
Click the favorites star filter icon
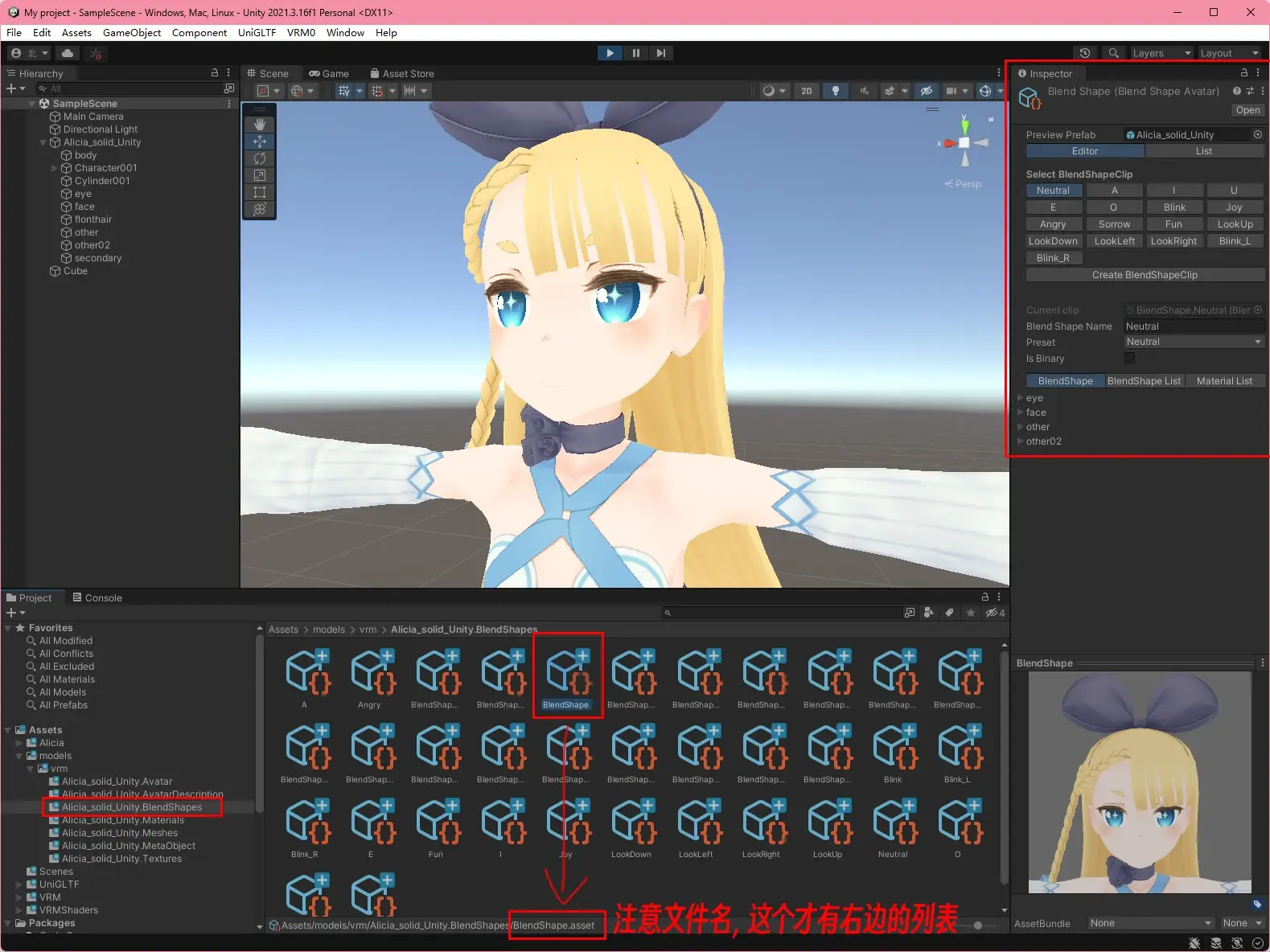(971, 613)
